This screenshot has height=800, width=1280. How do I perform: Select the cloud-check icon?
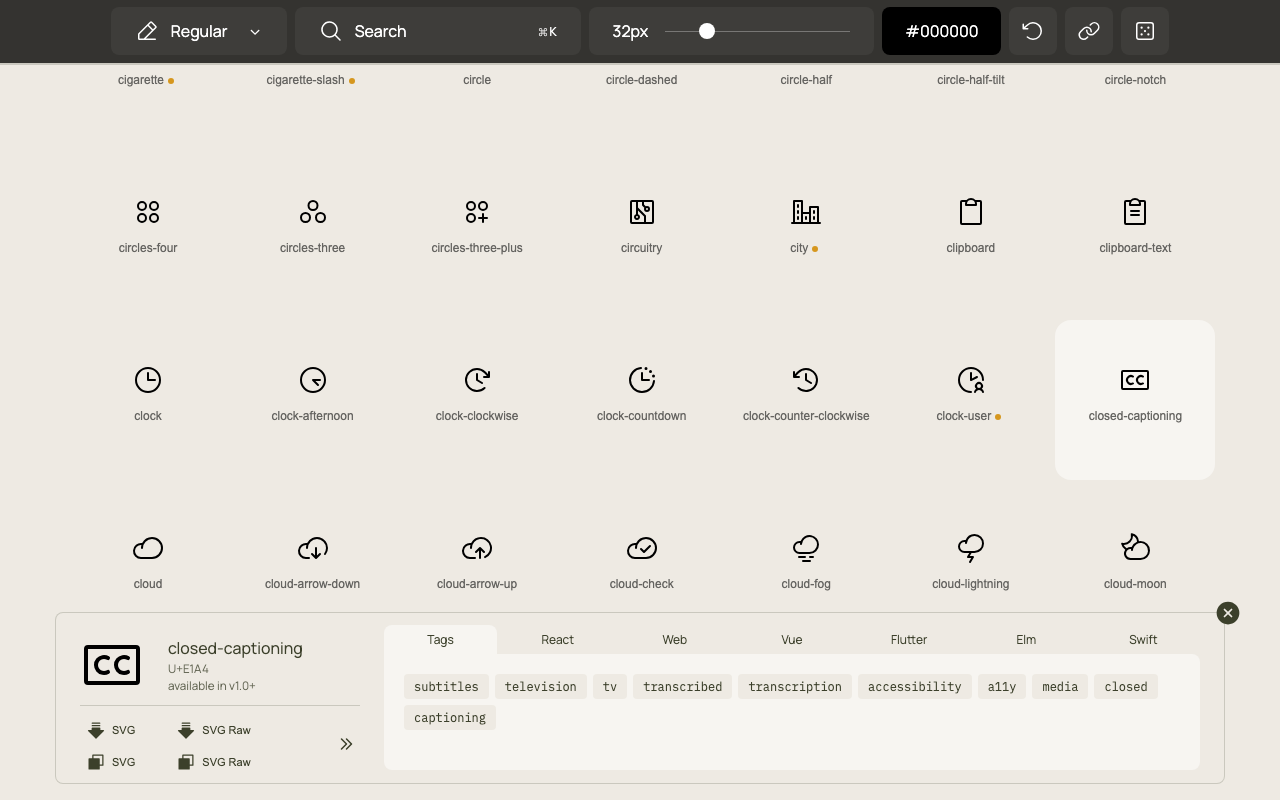(x=642, y=548)
